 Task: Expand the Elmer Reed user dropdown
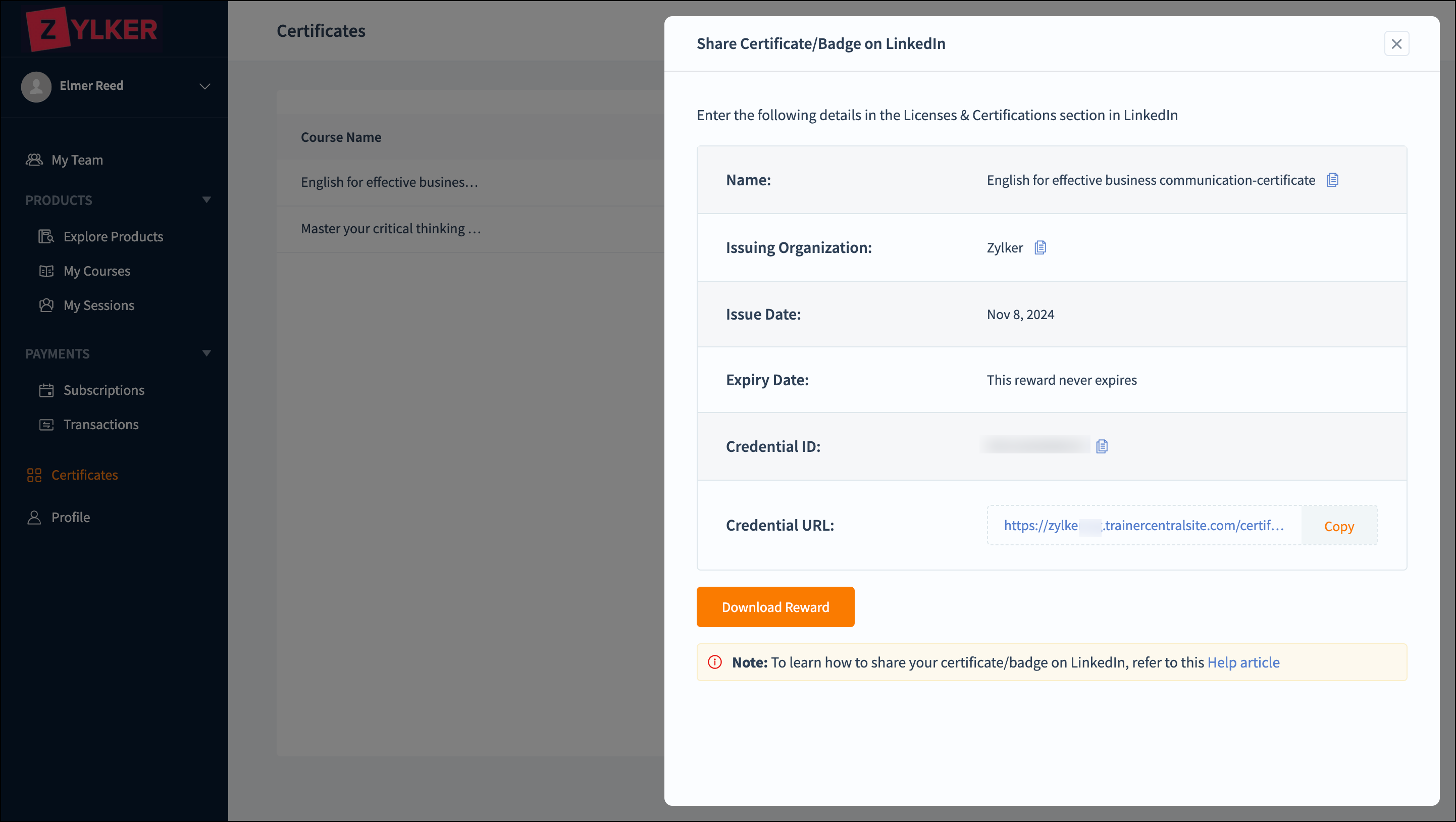pos(204,86)
